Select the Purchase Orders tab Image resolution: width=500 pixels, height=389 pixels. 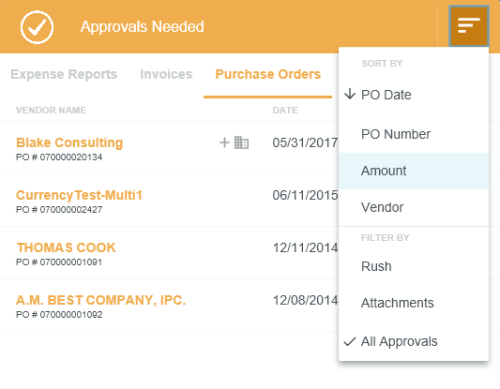[268, 74]
